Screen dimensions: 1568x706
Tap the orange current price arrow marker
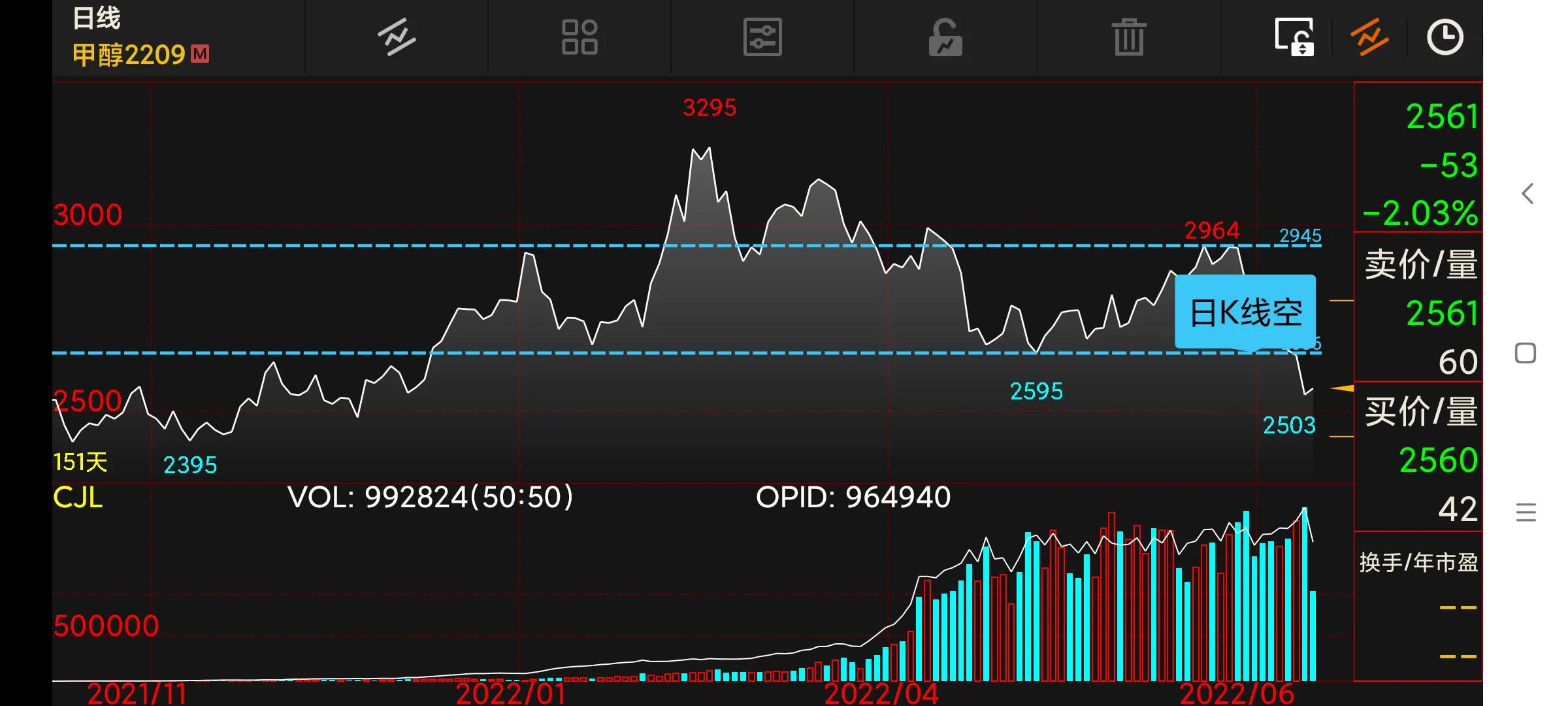(x=1343, y=388)
